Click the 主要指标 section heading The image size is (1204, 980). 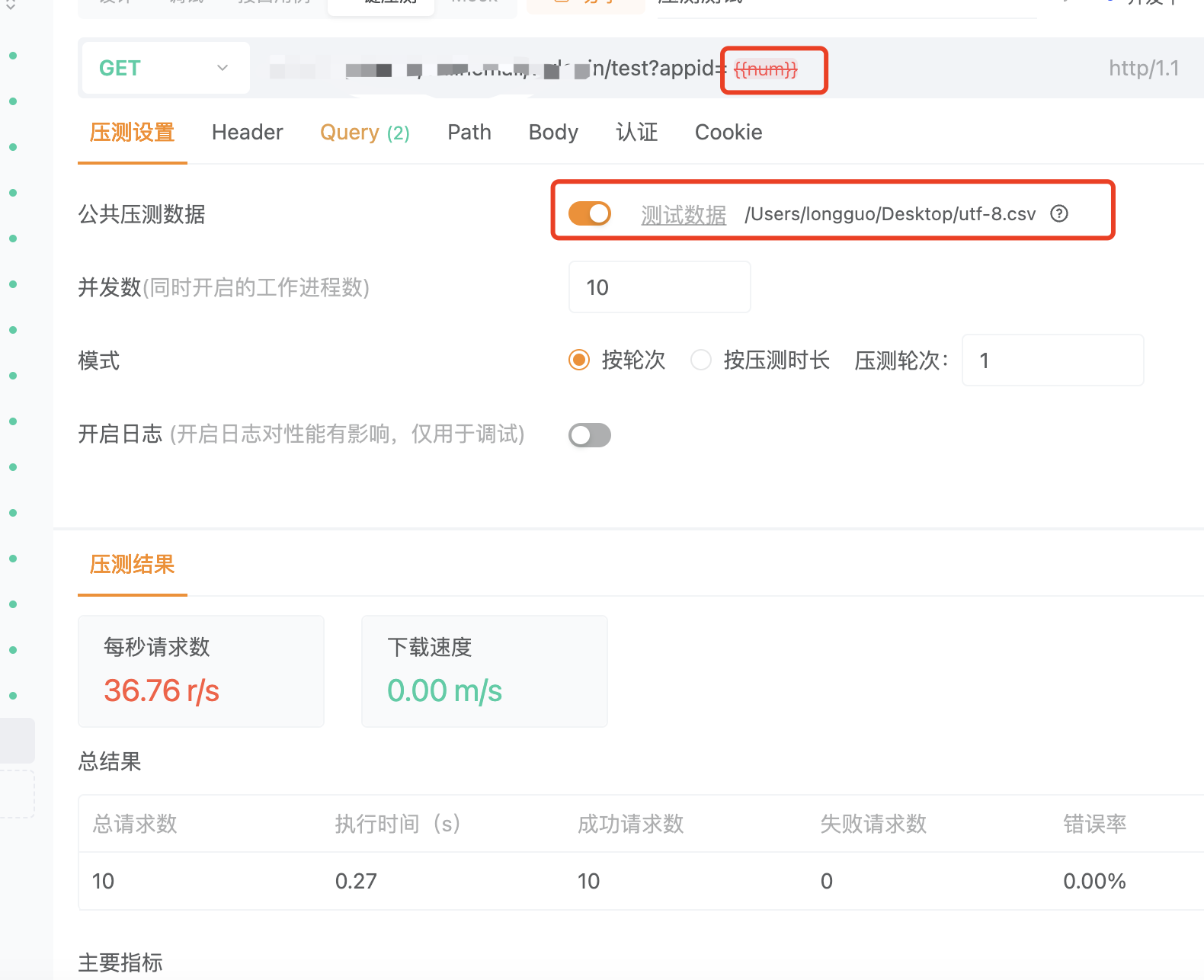pyautogui.click(x=120, y=962)
